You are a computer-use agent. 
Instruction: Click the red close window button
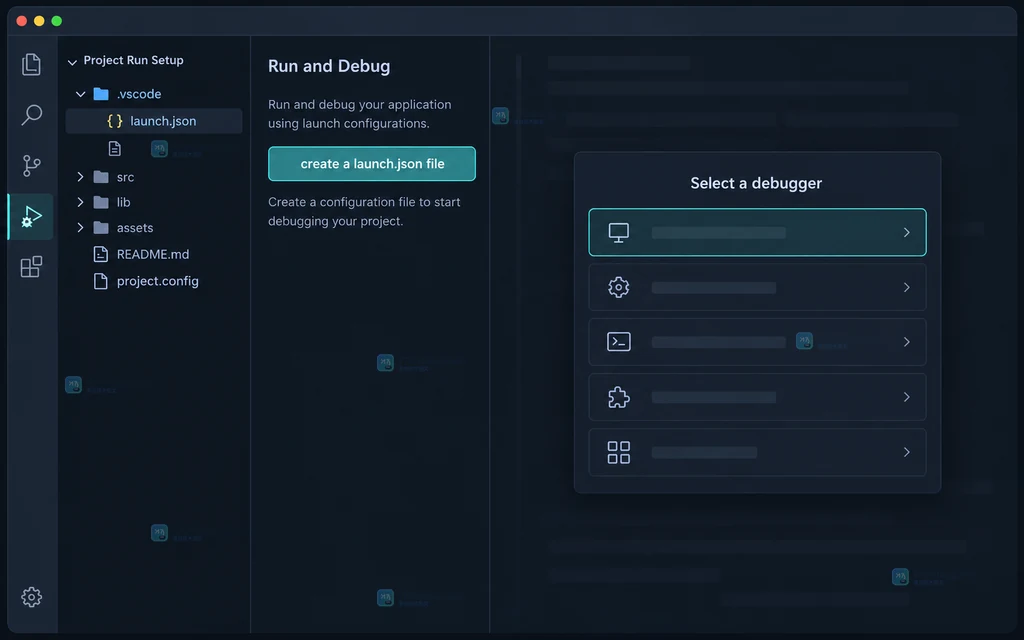tap(22, 21)
